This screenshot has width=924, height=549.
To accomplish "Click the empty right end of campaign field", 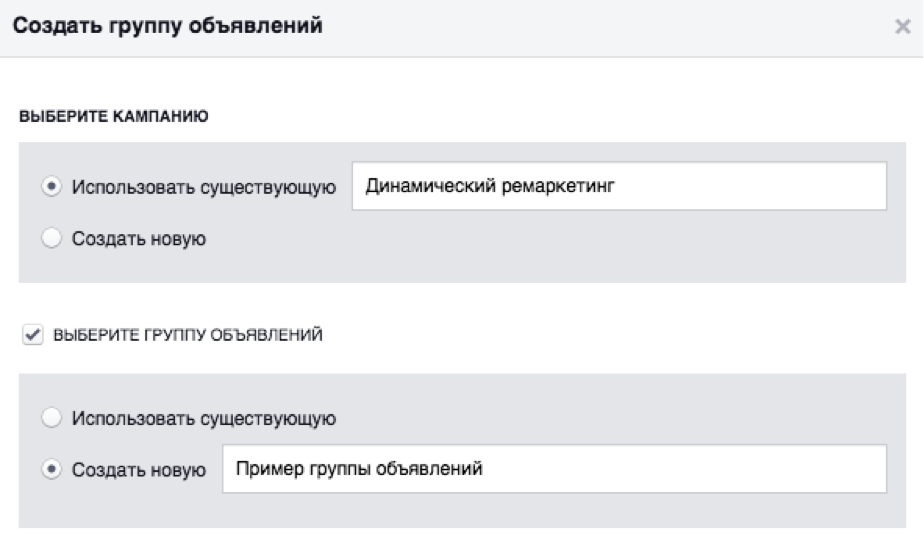I will tap(820, 185).
